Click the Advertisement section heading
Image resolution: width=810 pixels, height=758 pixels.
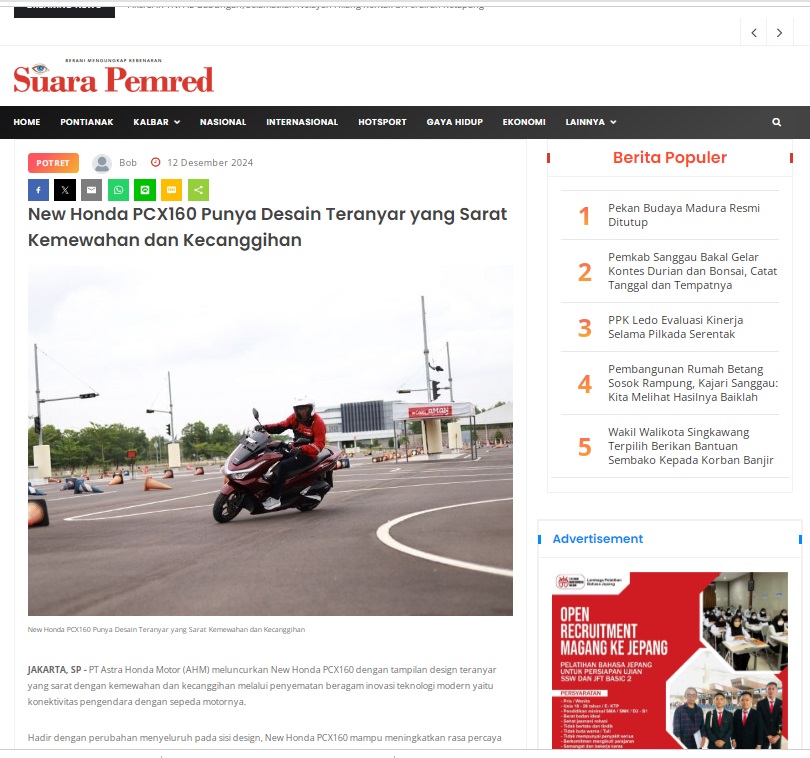click(x=598, y=539)
